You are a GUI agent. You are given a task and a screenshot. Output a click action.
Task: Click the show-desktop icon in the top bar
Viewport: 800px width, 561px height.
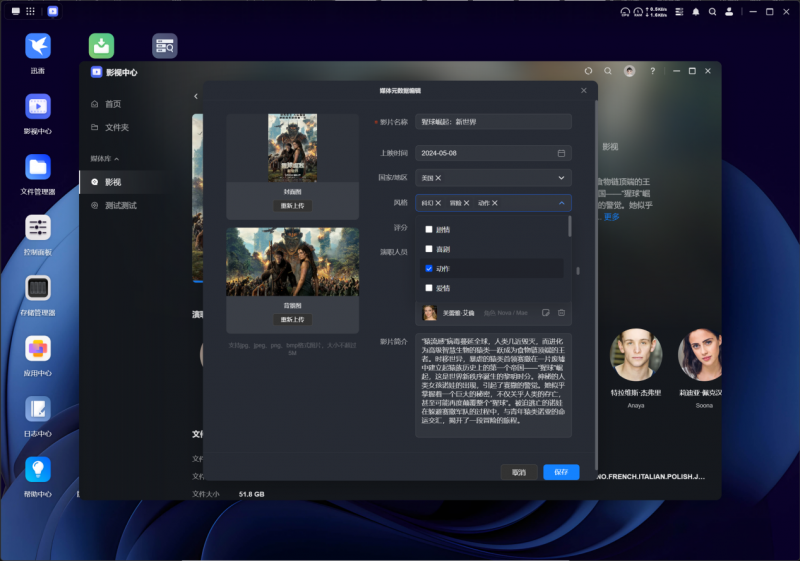pyautogui.click(x=16, y=11)
